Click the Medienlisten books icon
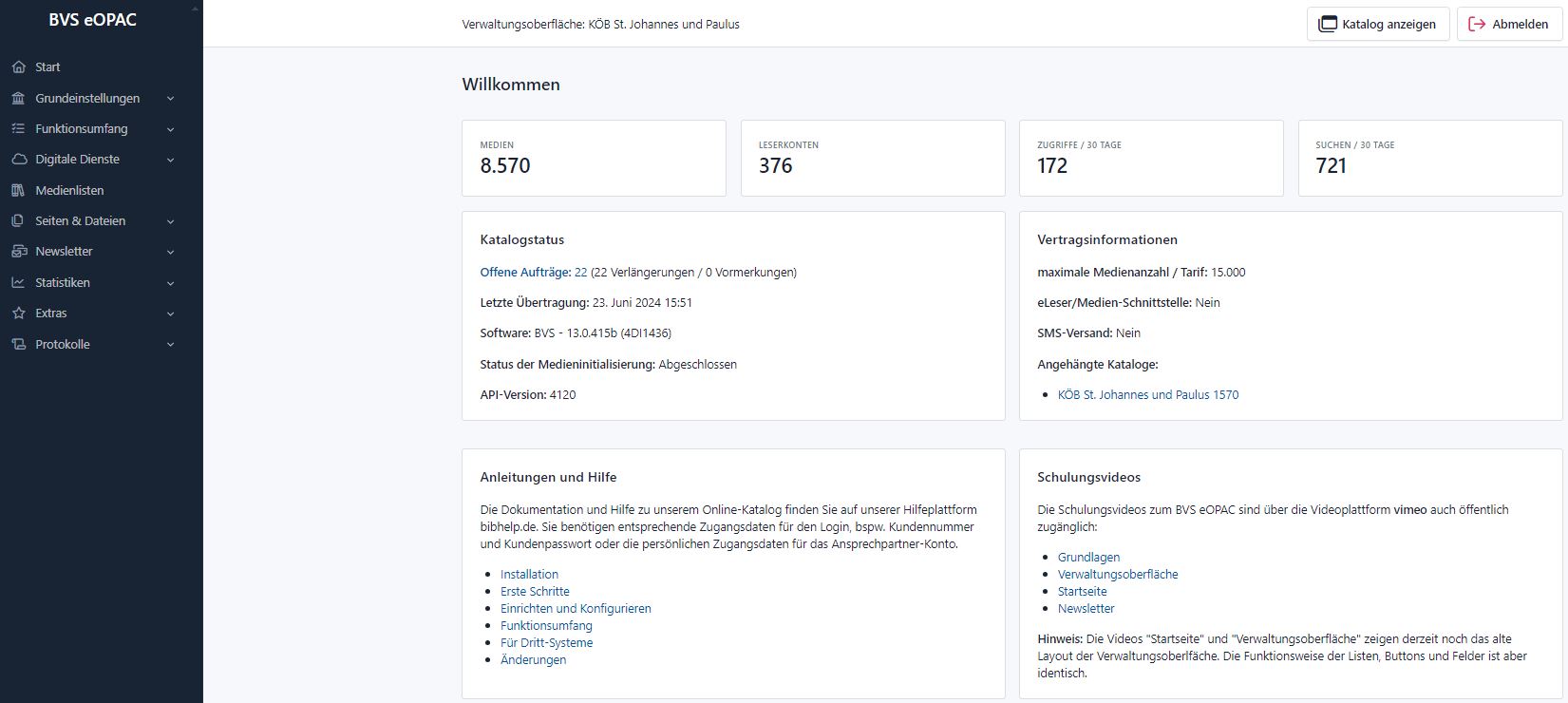The height and width of the screenshot is (703, 1568). pyautogui.click(x=18, y=191)
